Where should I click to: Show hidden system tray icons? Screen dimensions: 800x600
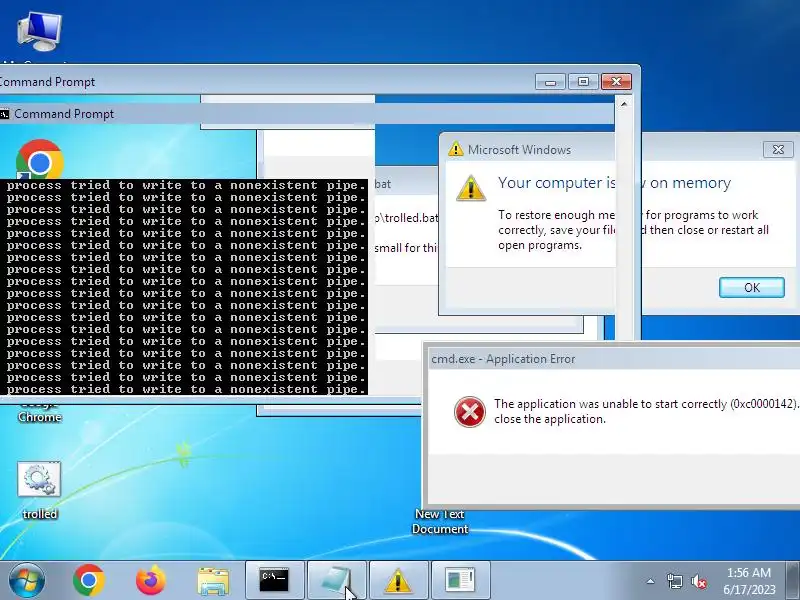(x=651, y=581)
